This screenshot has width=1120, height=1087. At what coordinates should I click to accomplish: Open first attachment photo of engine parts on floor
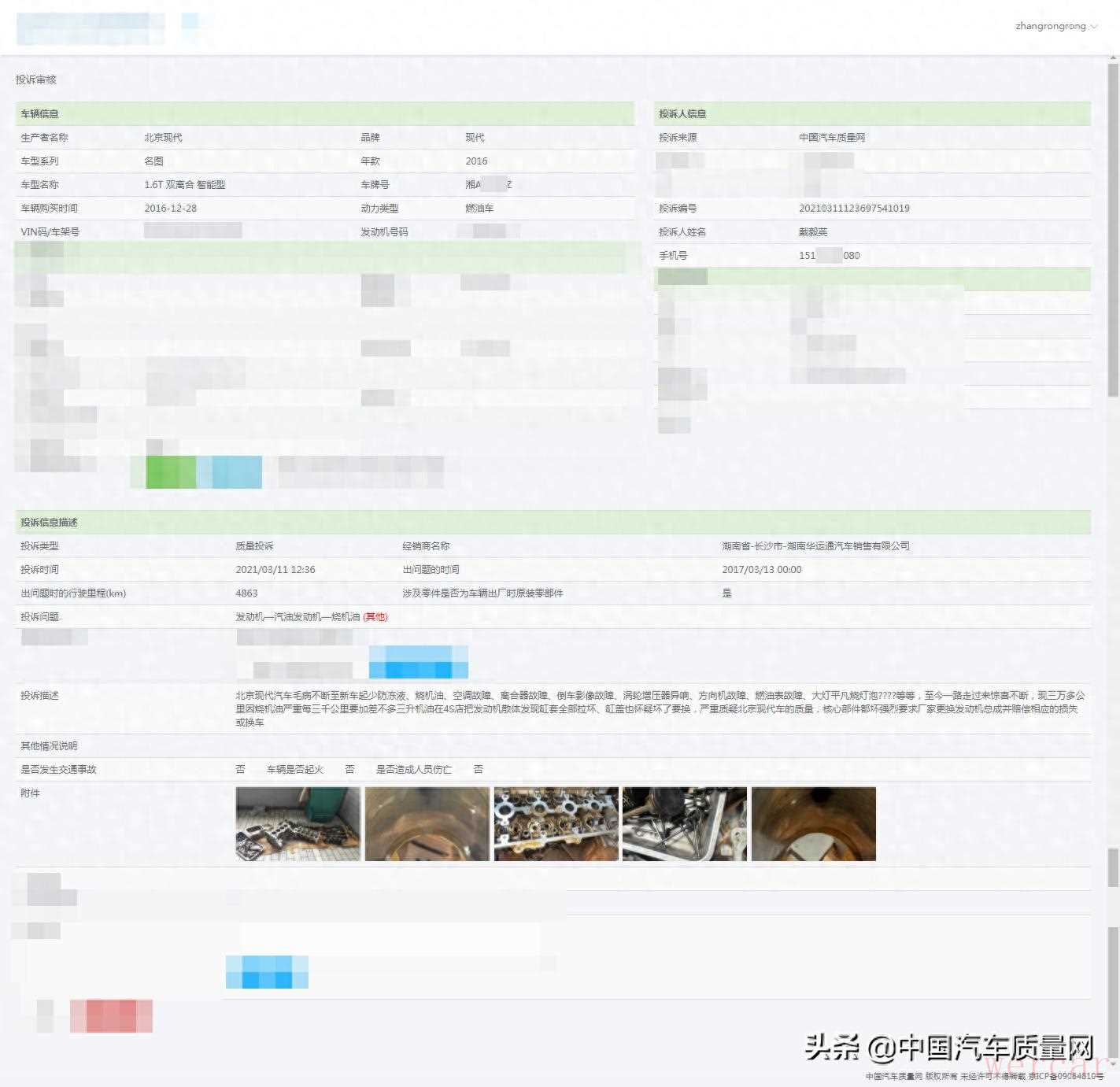(298, 823)
